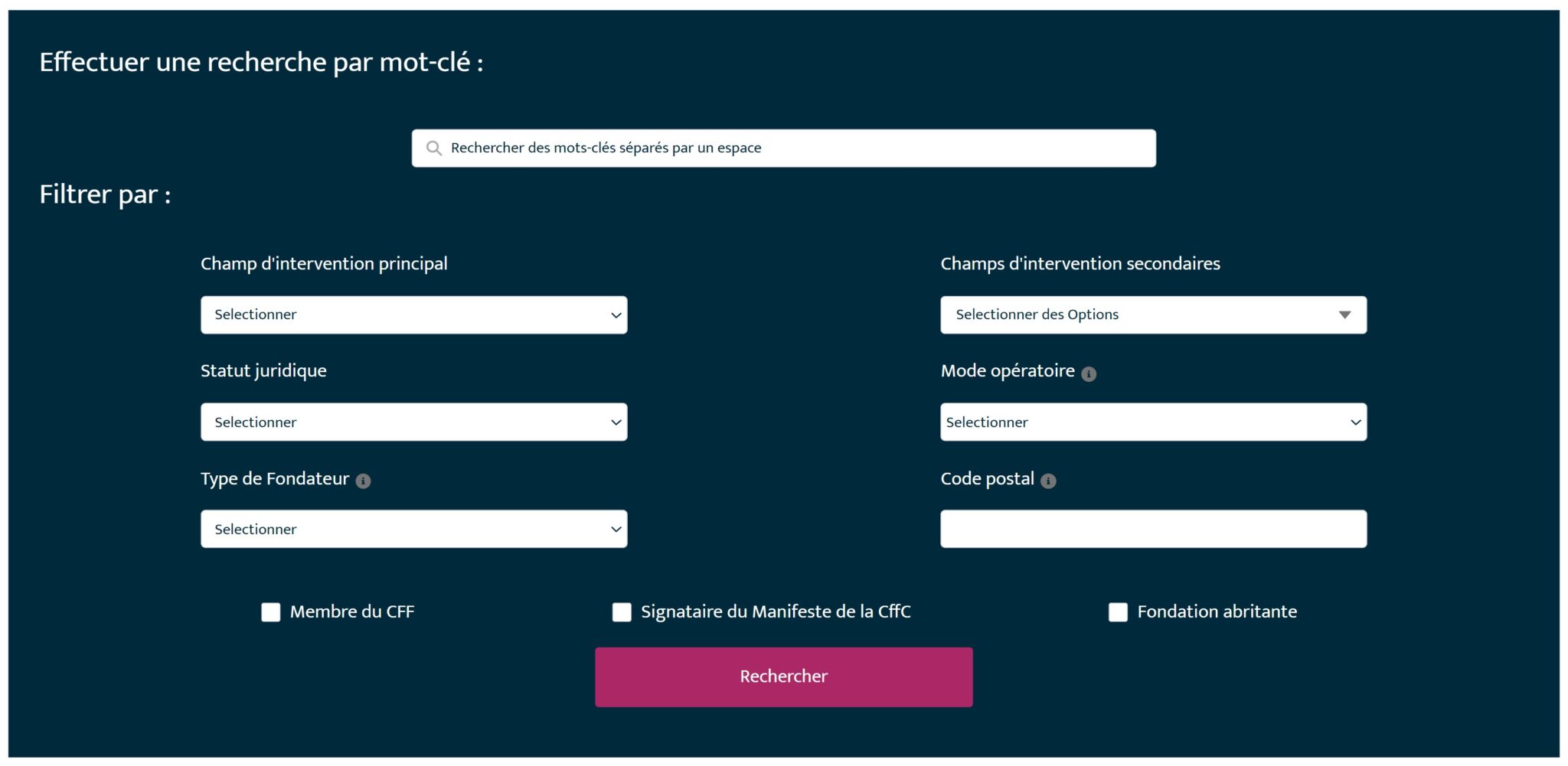Open the Champ d'intervention principal dropdown

413,315
